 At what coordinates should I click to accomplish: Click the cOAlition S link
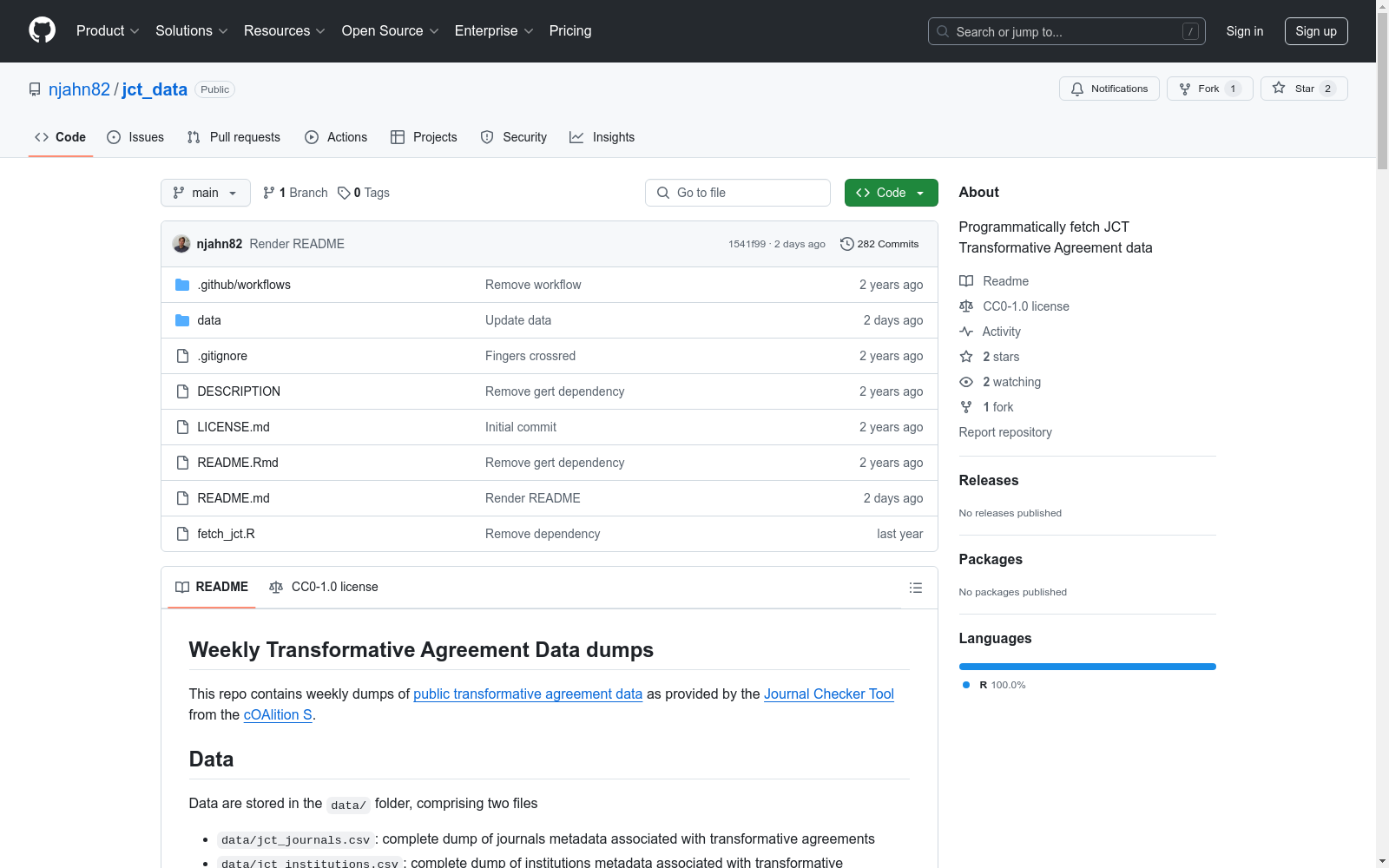(x=278, y=714)
